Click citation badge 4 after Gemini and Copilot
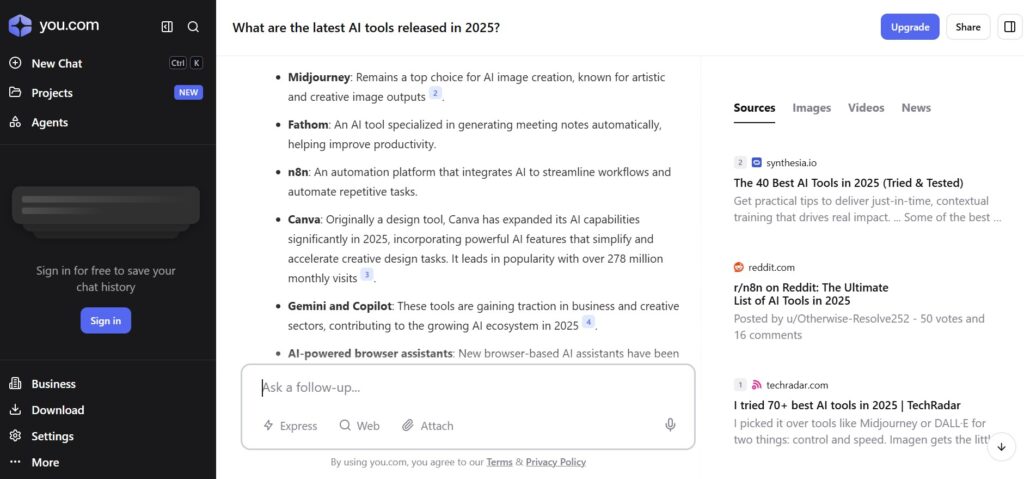 pyautogui.click(x=588, y=322)
